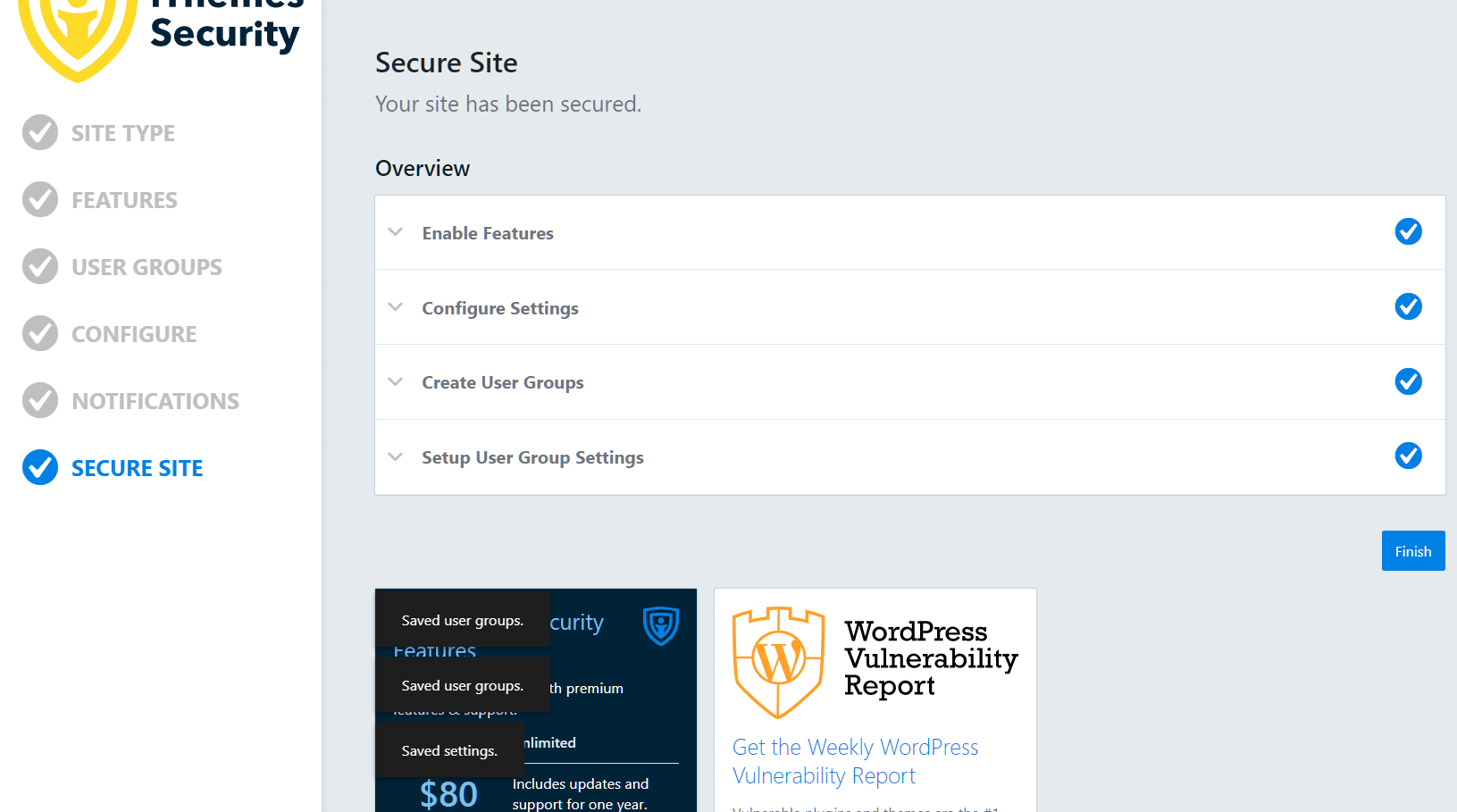Go to the SITE TYPE step
1457x812 pixels.
click(123, 133)
